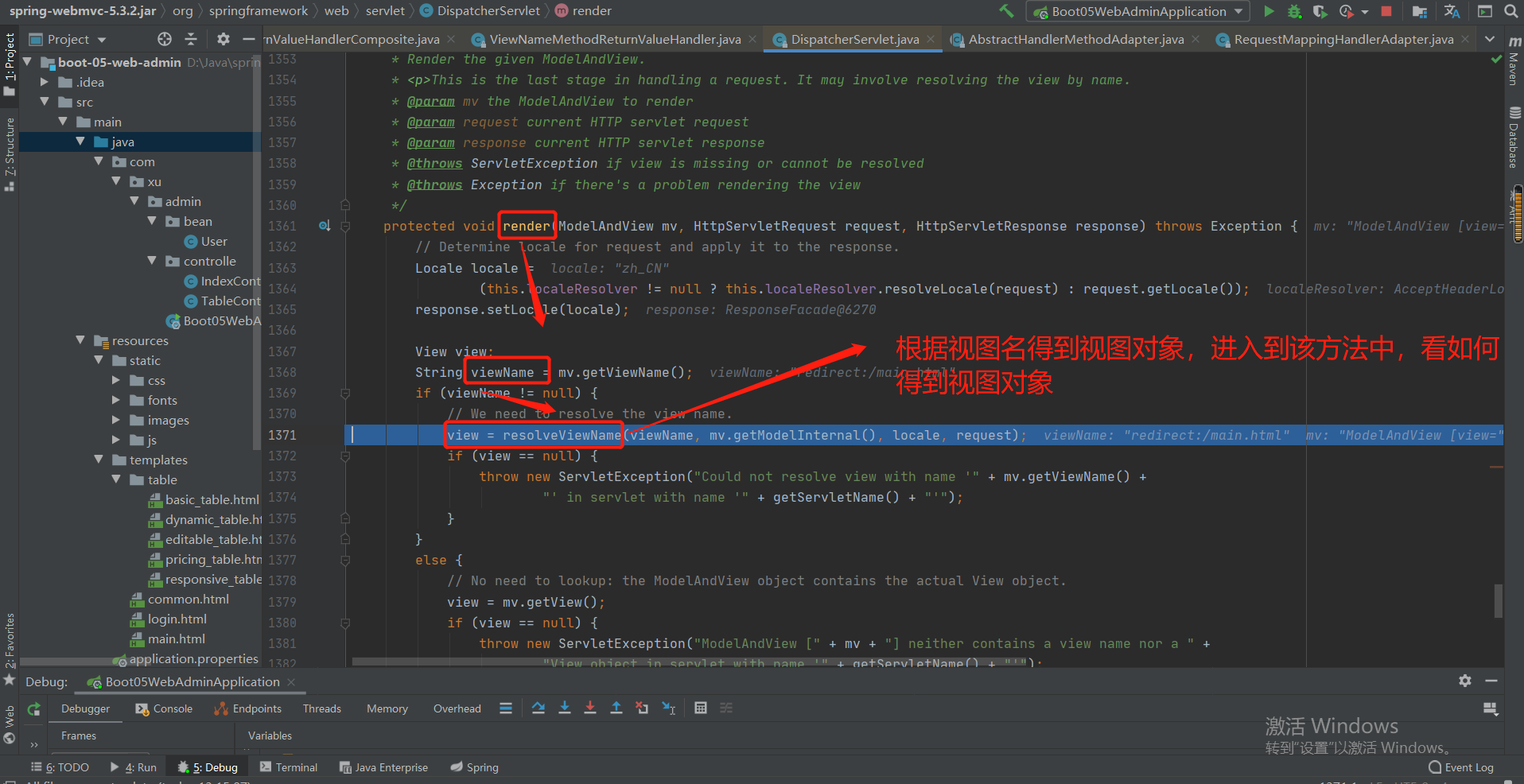Switch to RequestMappingHandlerAdapter.java tab
This screenshot has width=1524, height=784.
point(1343,39)
